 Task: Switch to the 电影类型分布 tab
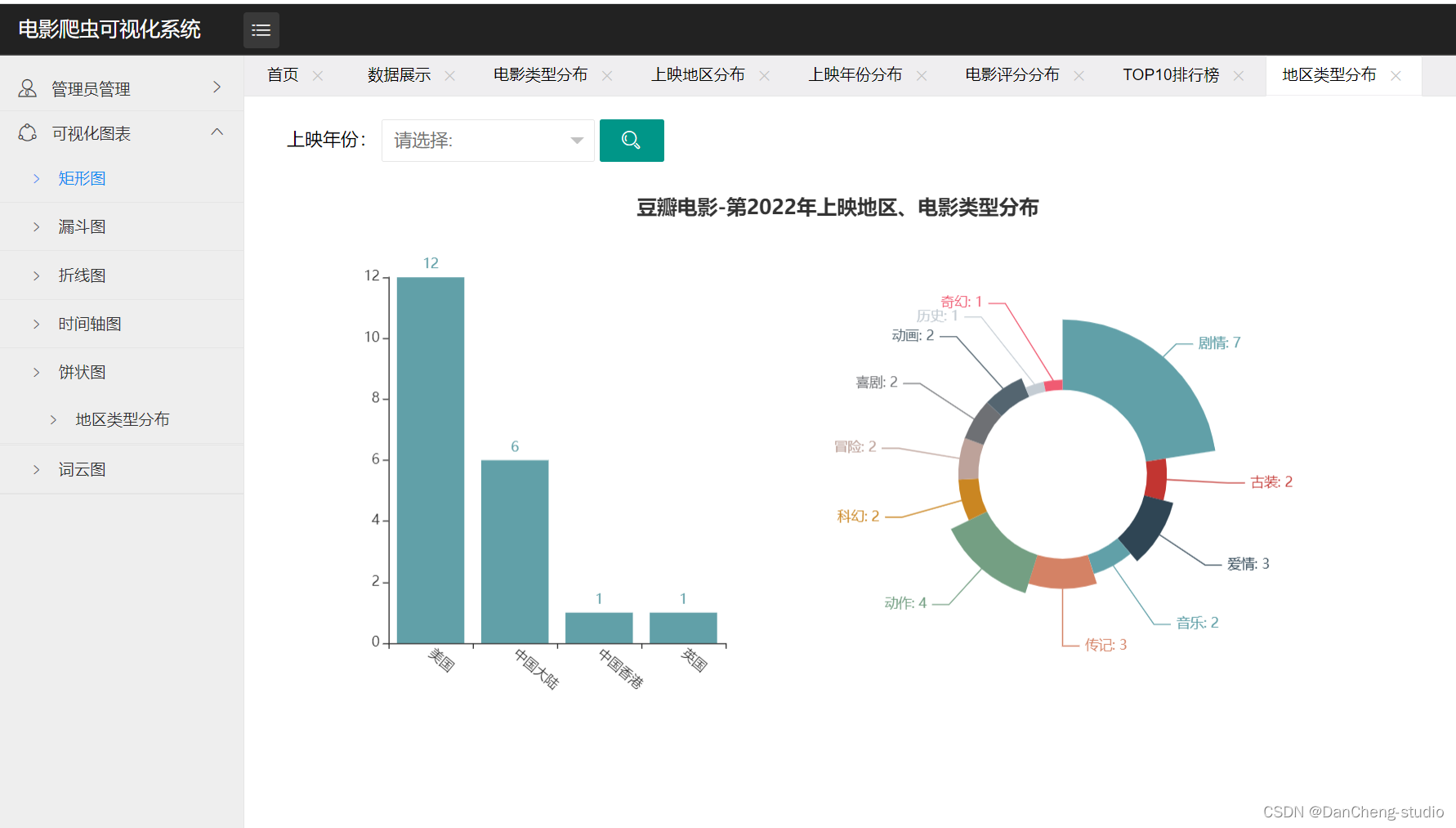541,75
